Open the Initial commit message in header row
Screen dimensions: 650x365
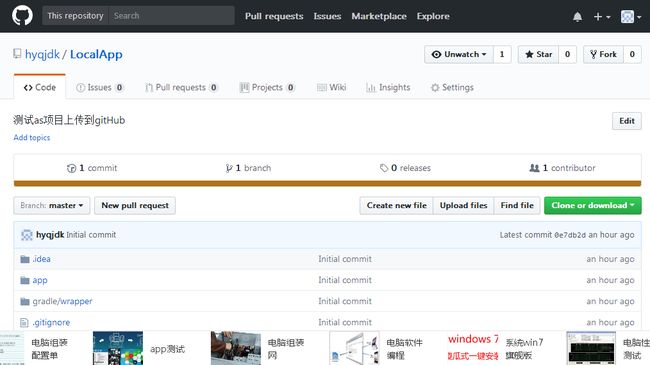tap(91, 235)
